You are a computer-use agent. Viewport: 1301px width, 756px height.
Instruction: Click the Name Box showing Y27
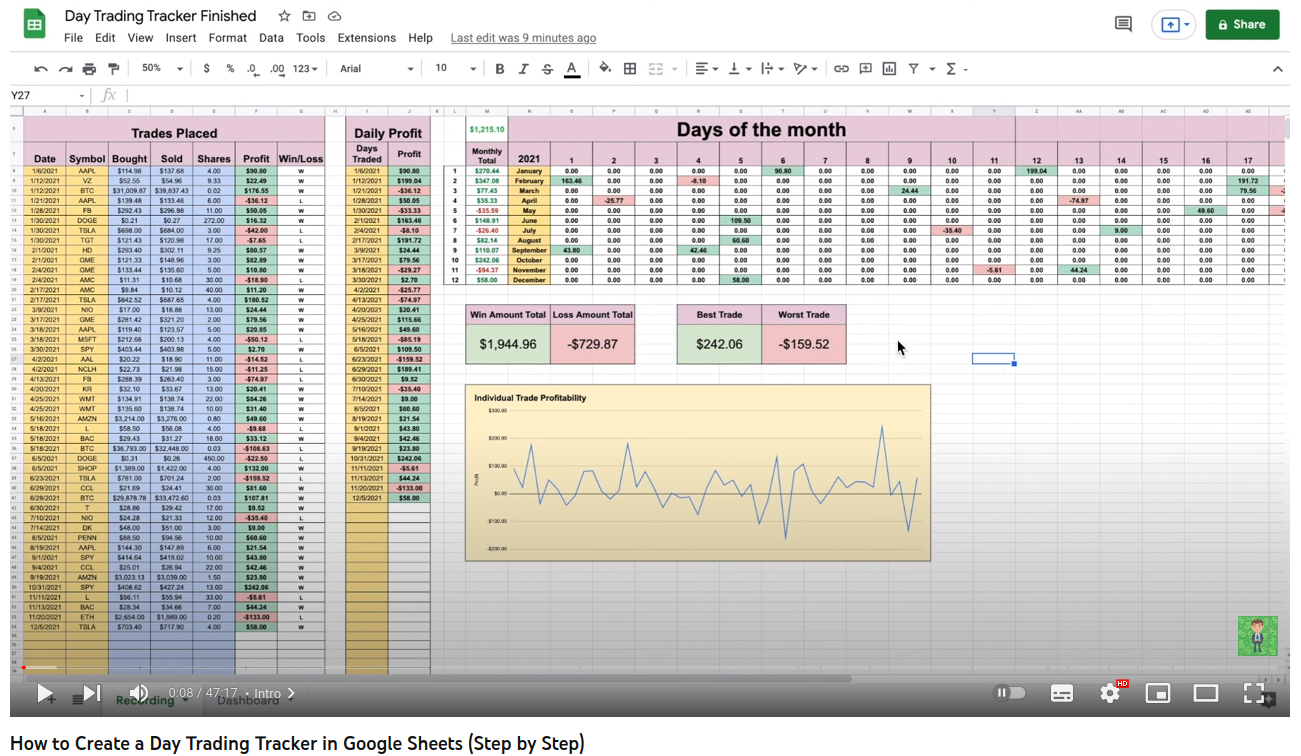(48, 95)
